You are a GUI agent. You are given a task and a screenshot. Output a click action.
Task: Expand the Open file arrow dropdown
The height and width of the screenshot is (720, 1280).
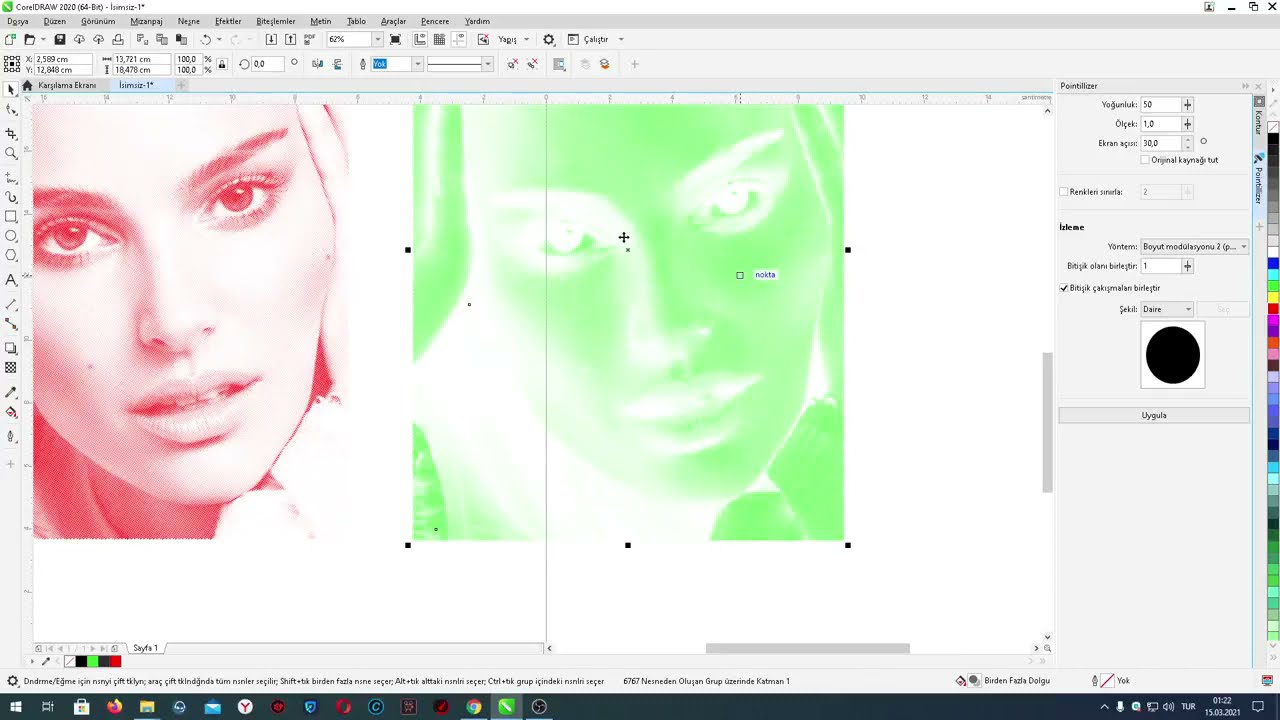pyautogui.click(x=41, y=39)
